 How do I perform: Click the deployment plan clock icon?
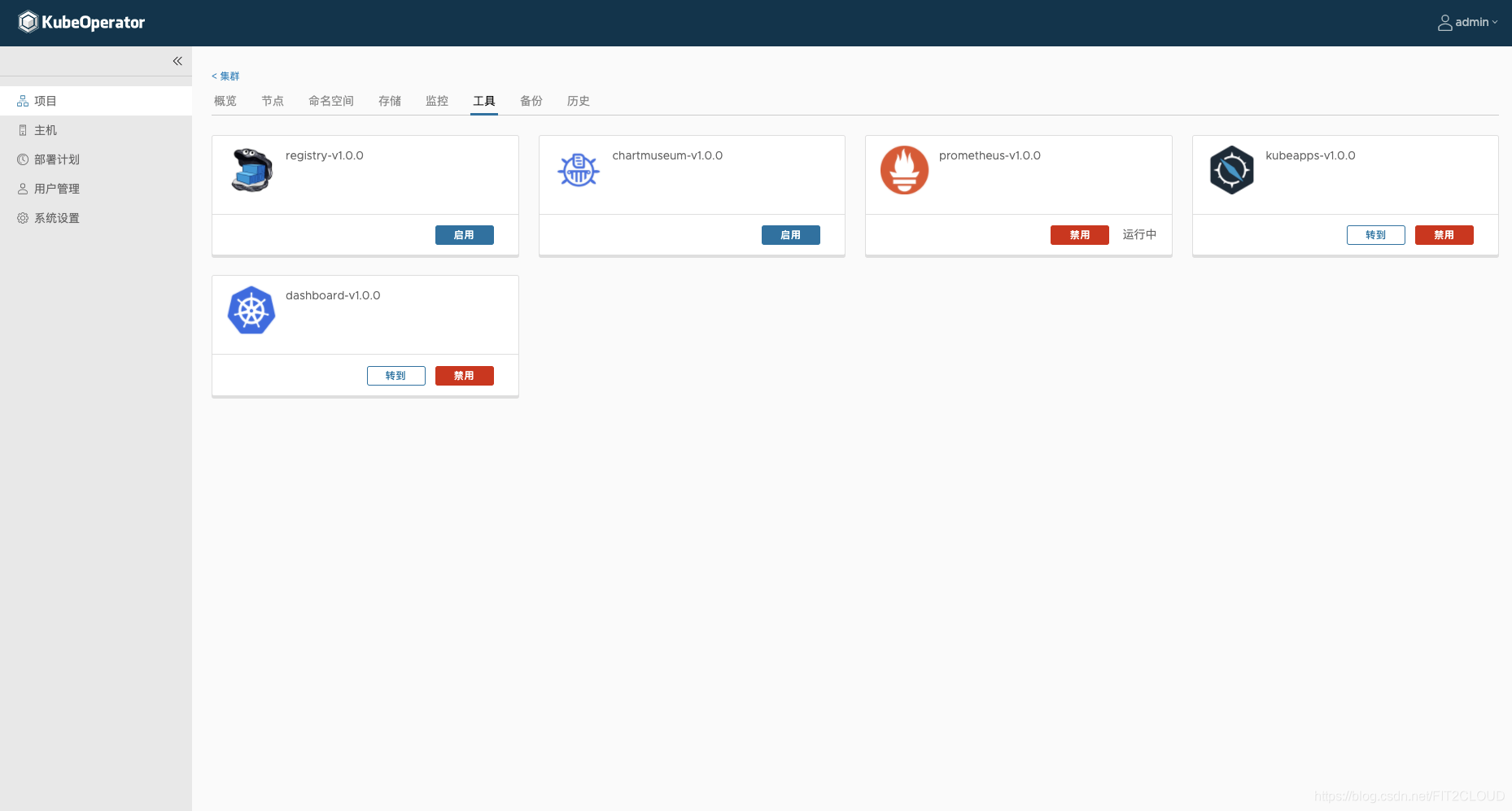coord(23,159)
